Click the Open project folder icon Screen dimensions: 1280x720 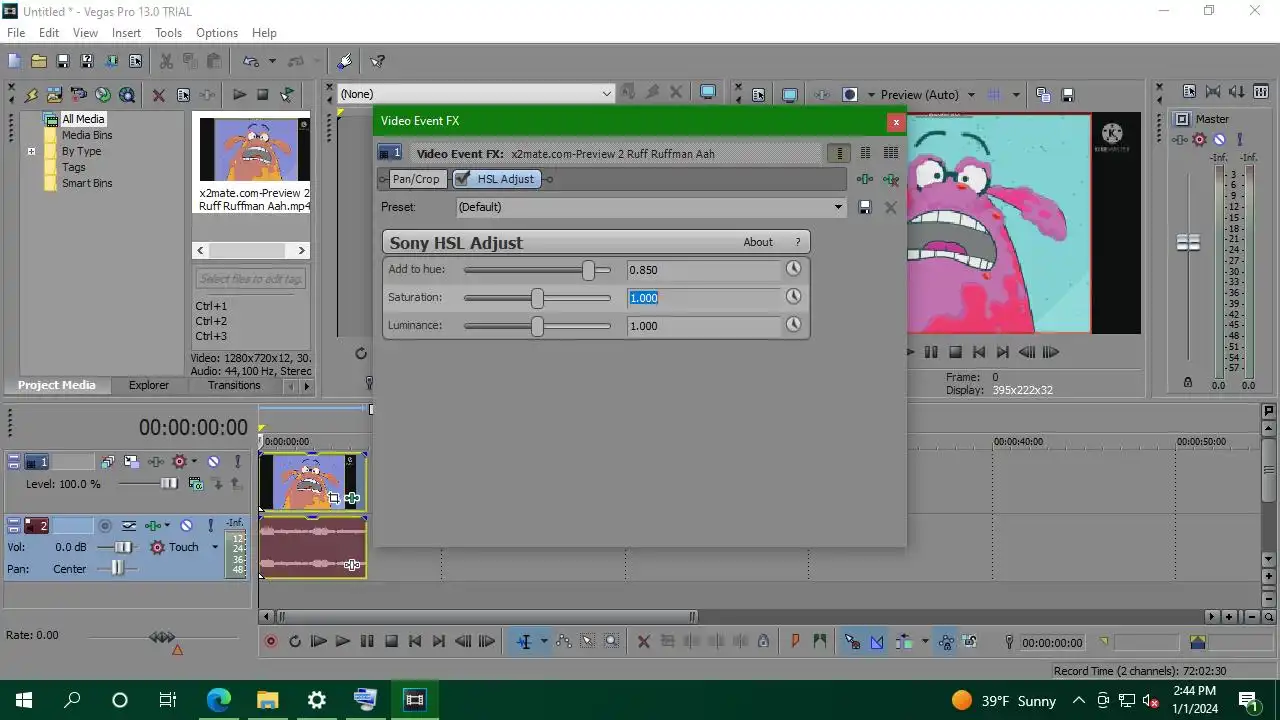(38, 61)
